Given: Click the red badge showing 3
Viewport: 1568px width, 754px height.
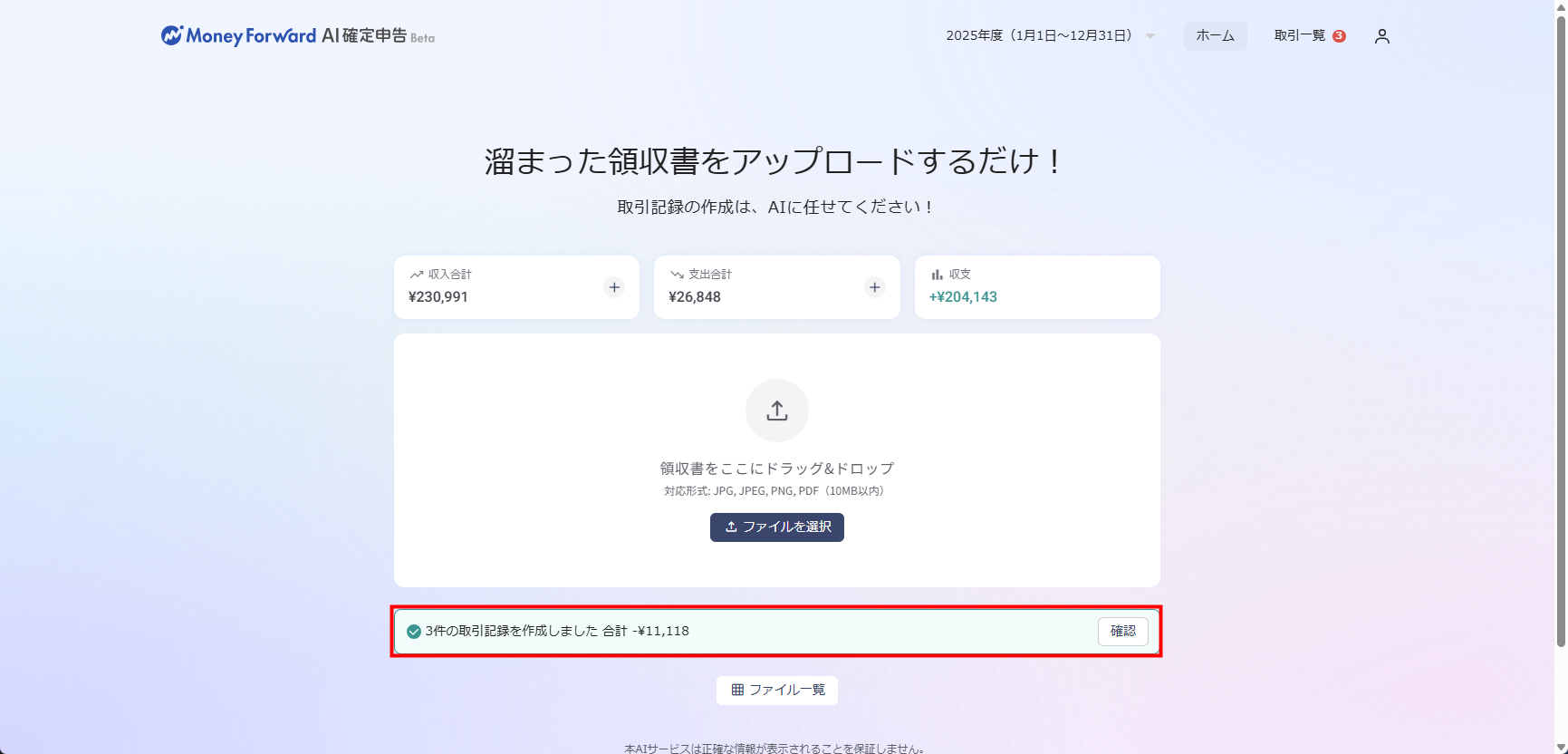Looking at the screenshot, I should tap(1339, 36).
